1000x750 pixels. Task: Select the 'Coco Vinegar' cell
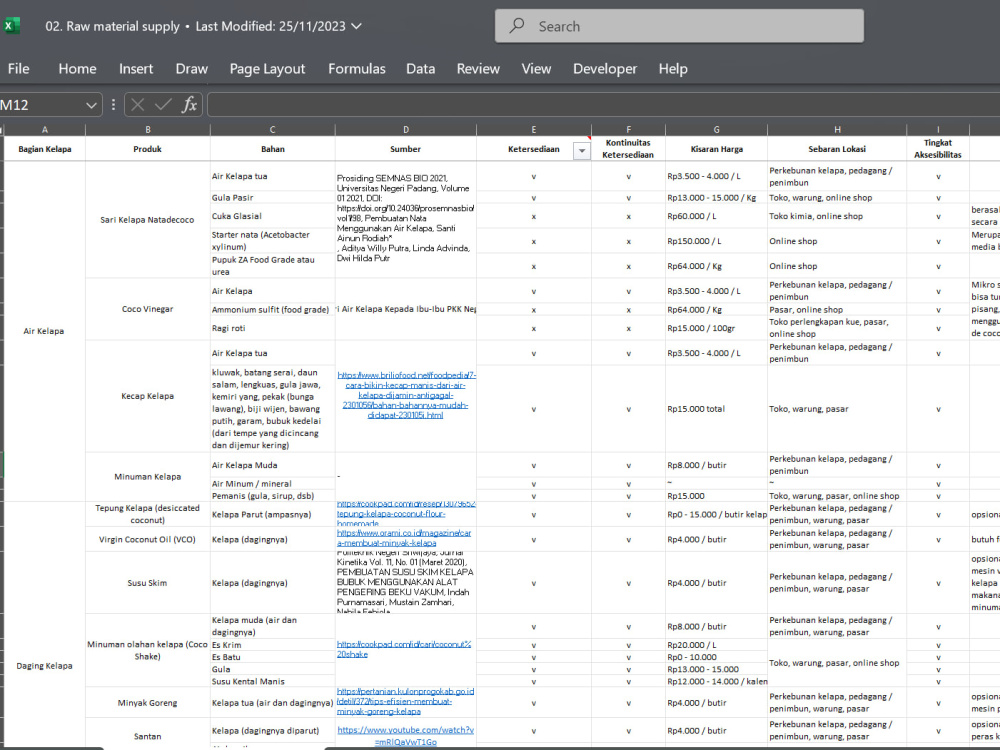(x=147, y=309)
